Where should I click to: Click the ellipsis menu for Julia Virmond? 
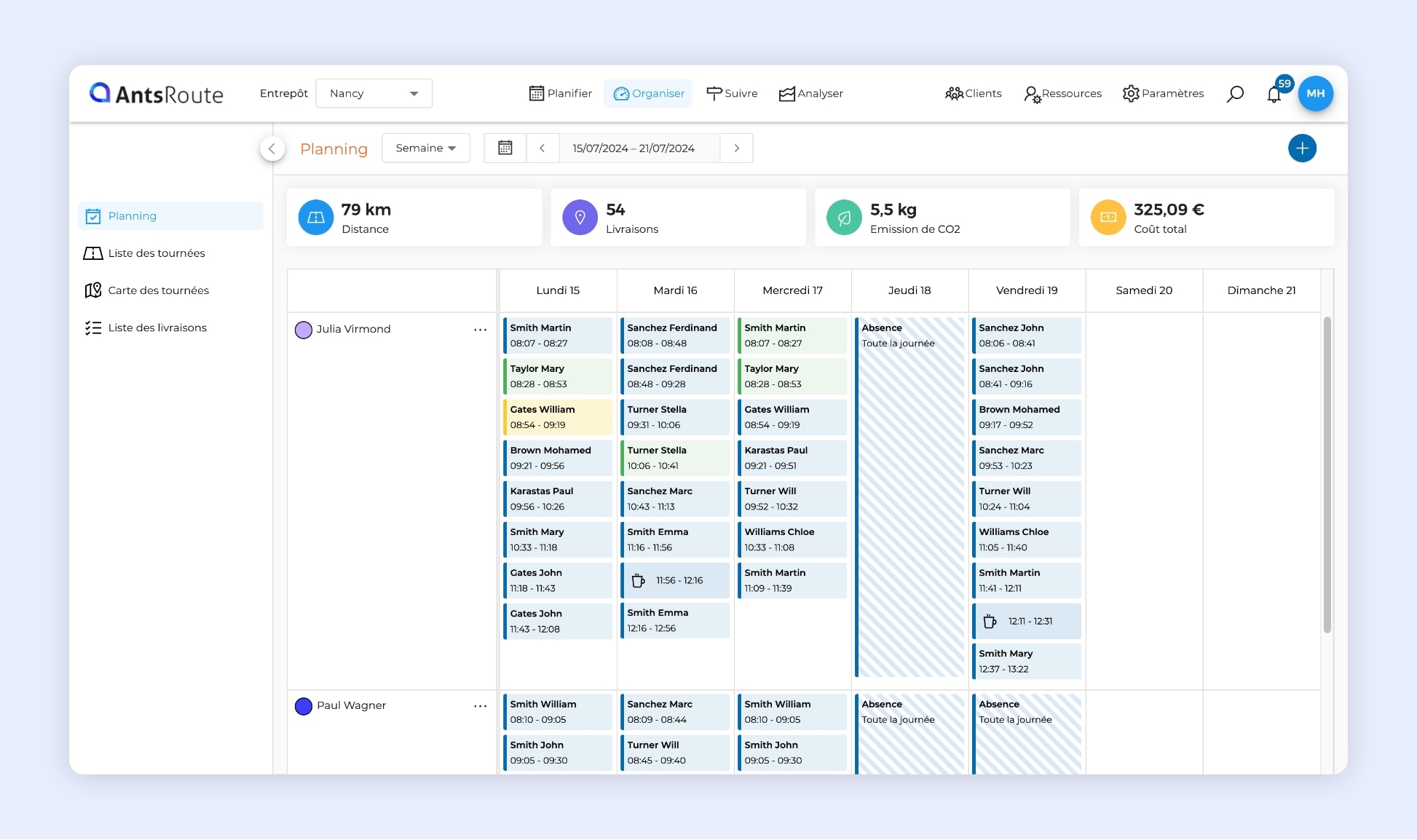(x=481, y=328)
